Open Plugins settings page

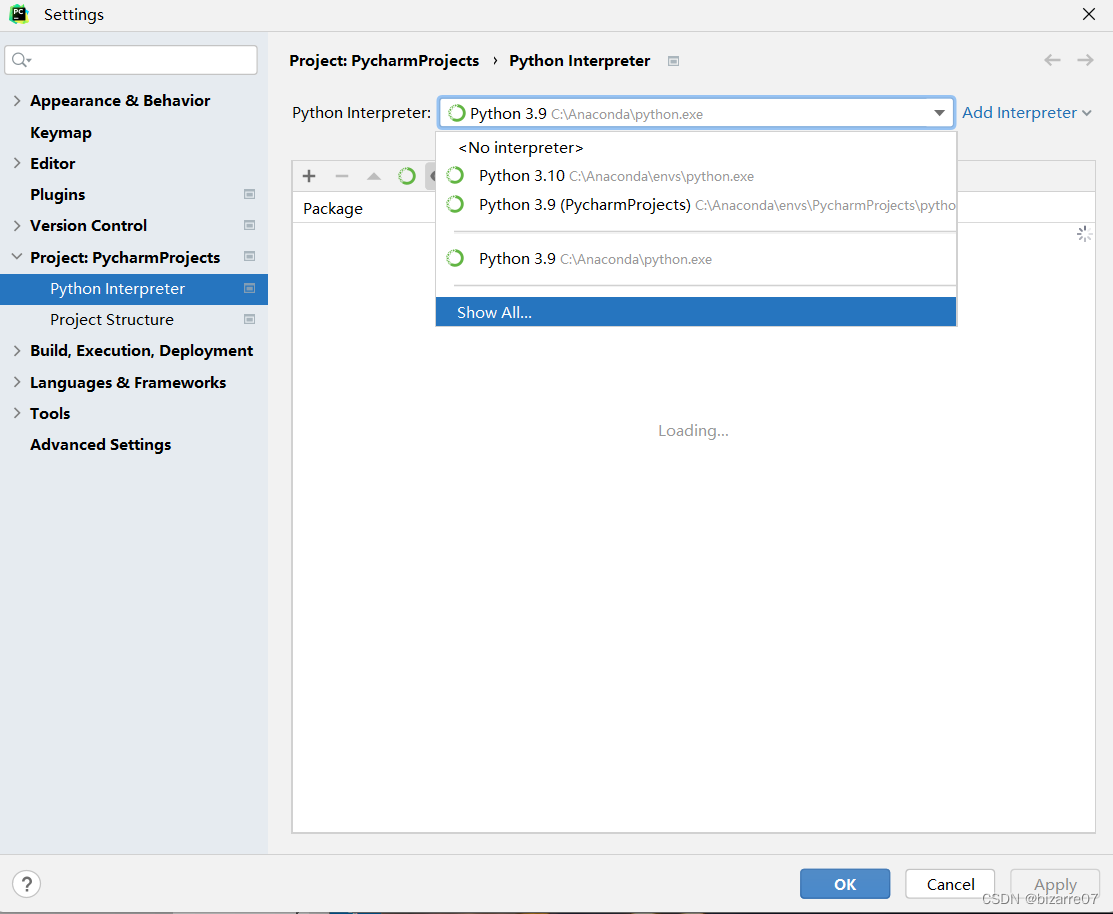pos(57,194)
